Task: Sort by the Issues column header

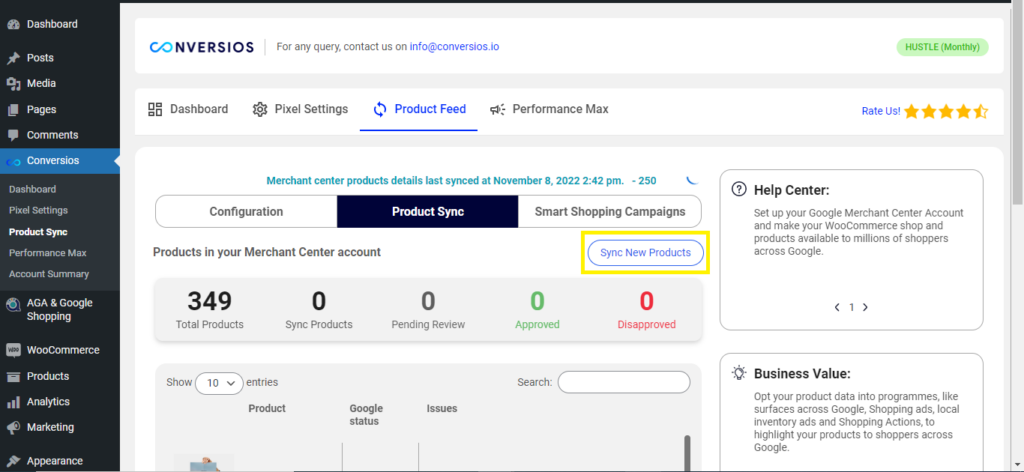Action: (x=442, y=408)
